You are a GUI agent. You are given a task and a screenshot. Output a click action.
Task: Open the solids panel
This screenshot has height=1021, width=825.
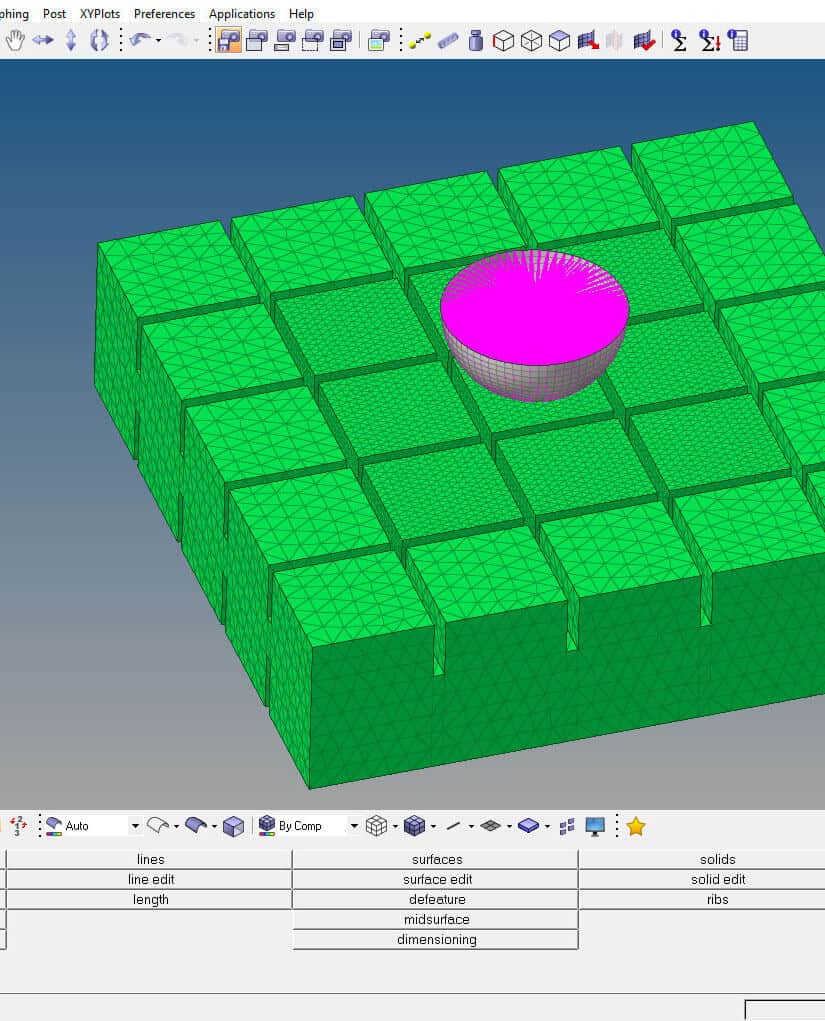703,859
